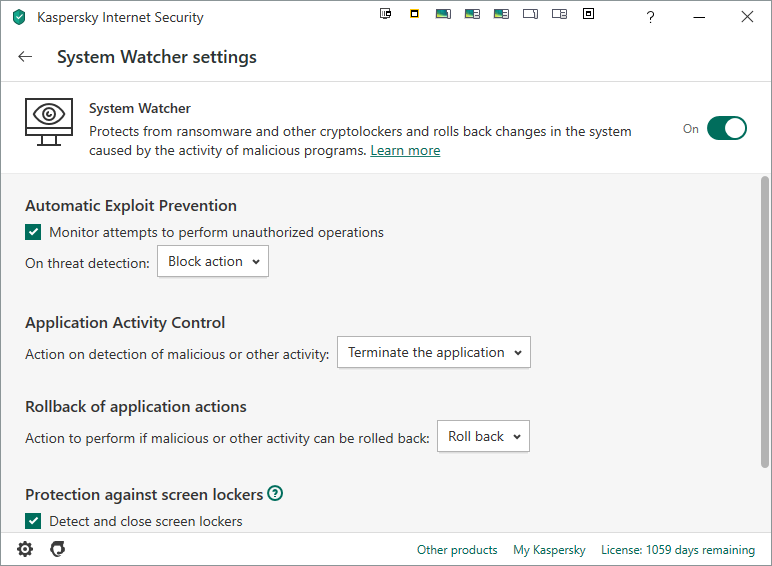Turn off the System Watcher toggle
Viewport: 772px width, 566px height.
click(727, 128)
